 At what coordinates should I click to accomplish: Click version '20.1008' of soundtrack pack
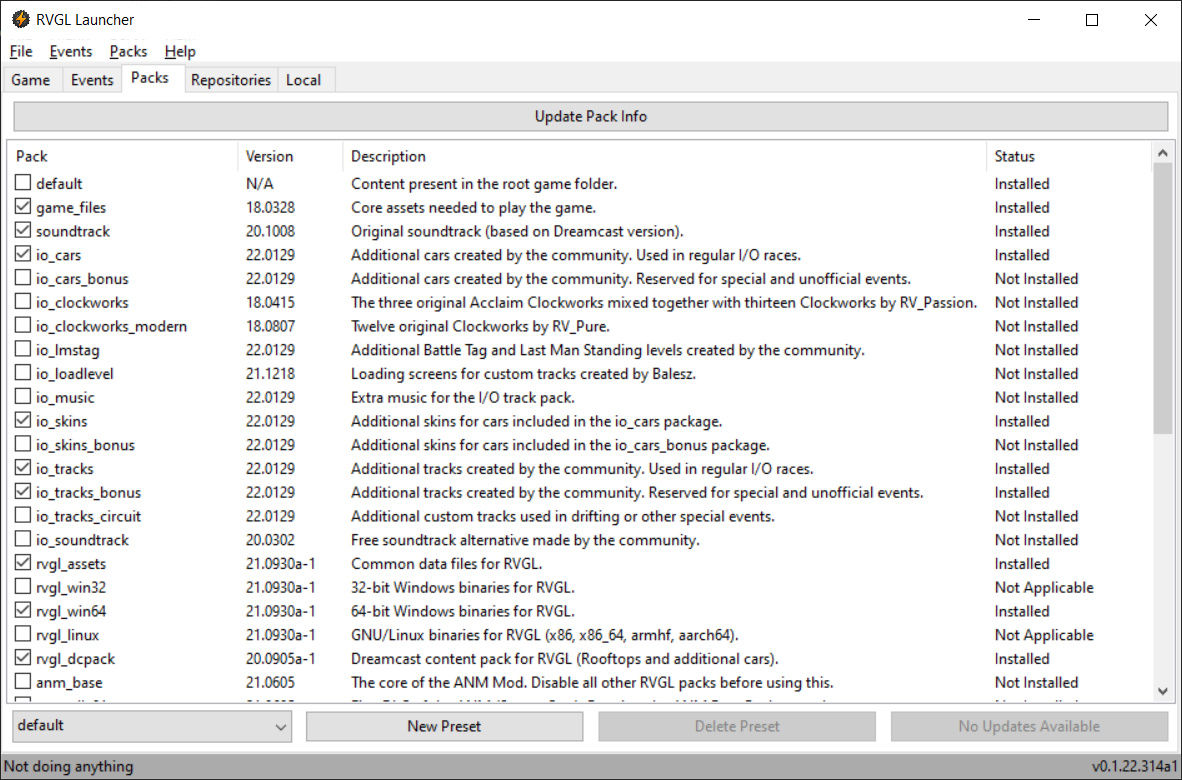coord(271,231)
